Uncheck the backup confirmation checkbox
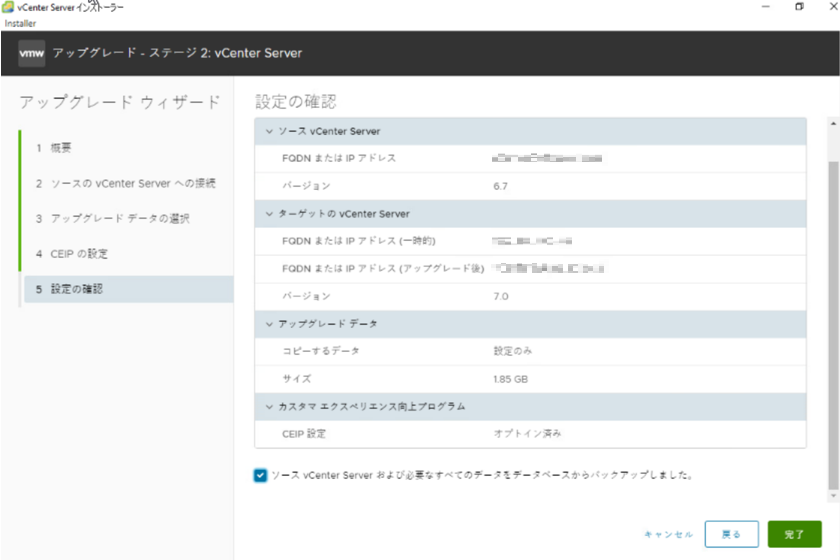This screenshot has width=840, height=560. [x=261, y=476]
